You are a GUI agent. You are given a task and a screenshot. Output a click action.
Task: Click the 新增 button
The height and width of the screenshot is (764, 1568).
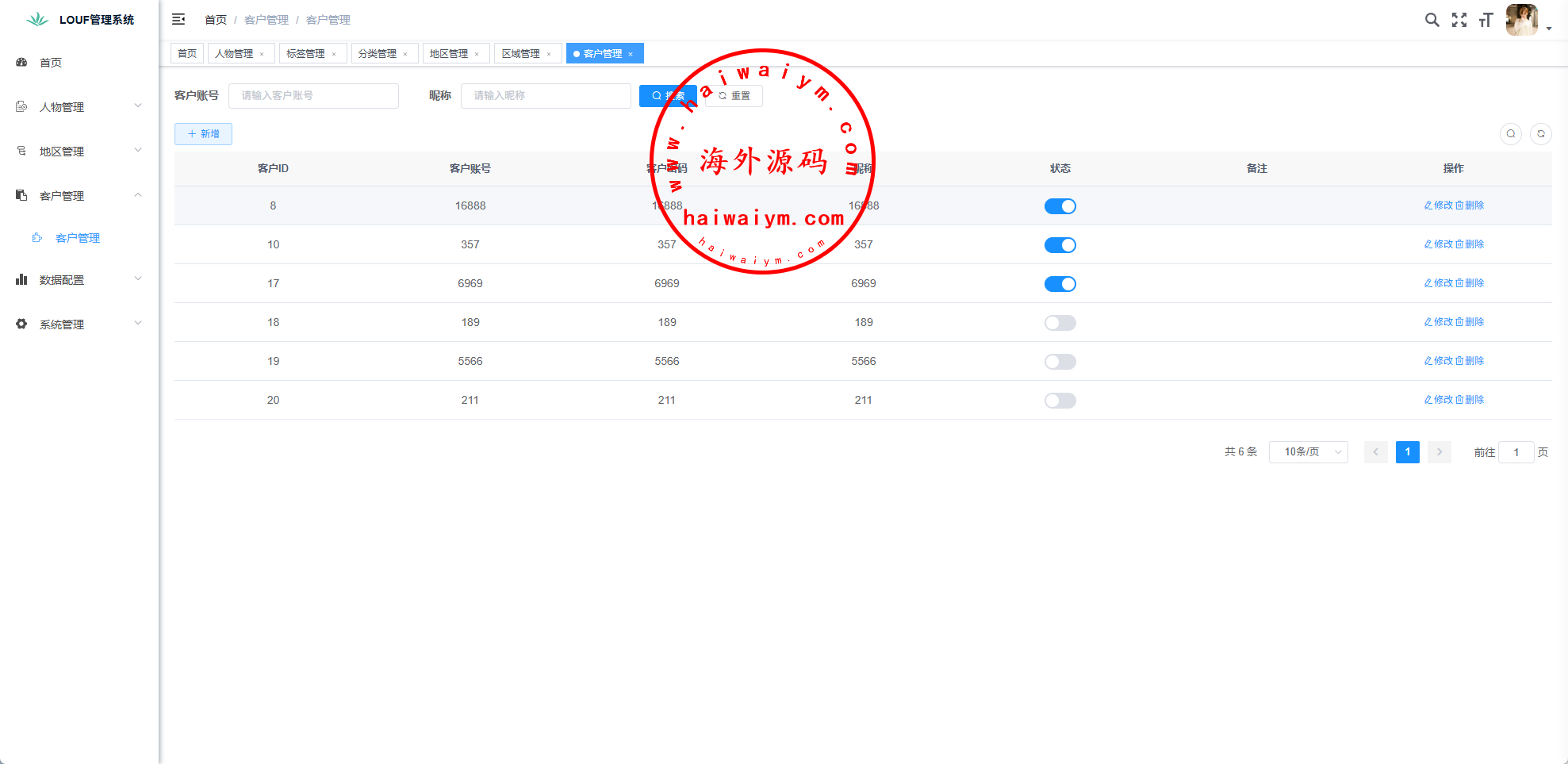[203, 134]
